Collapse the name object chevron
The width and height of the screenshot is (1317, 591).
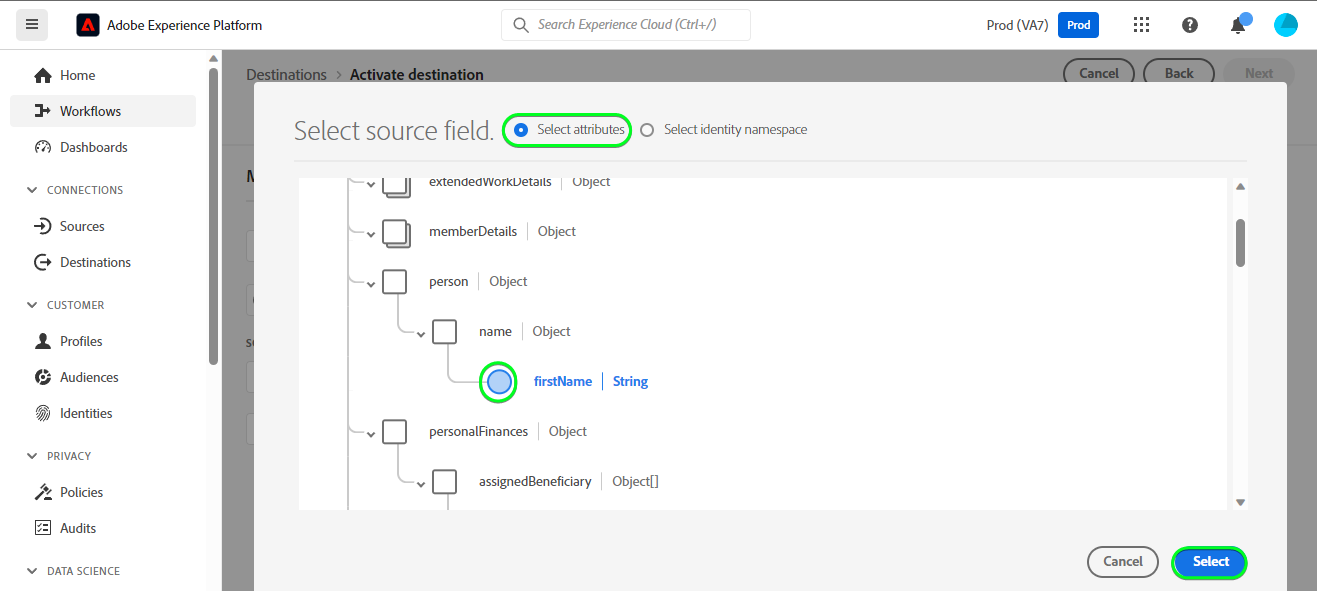(421, 334)
